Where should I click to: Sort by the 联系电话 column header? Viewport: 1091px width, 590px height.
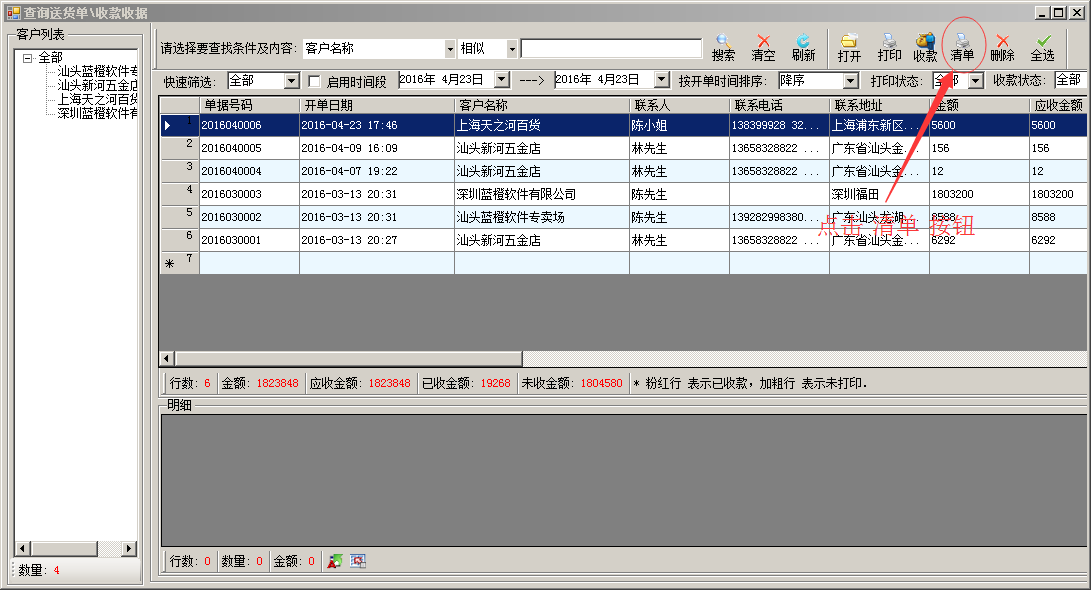779,105
